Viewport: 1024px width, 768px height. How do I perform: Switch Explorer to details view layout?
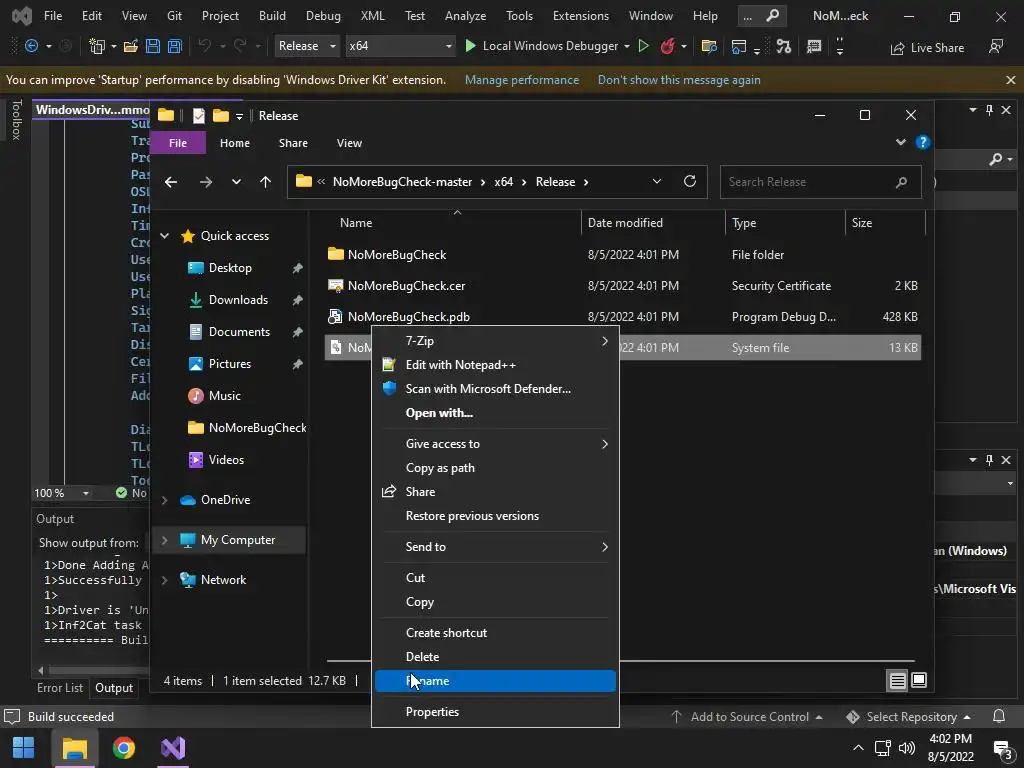pyautogui.click(x=897, y=680)
